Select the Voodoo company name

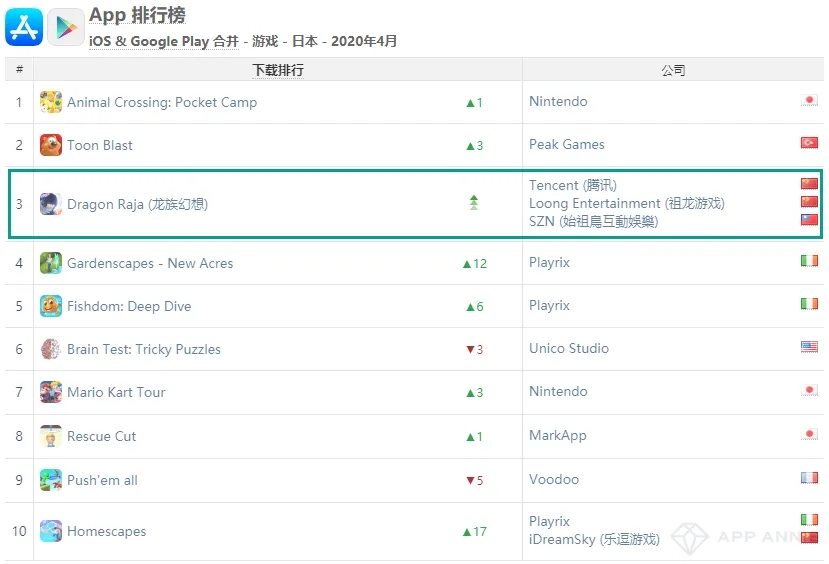click(554, 479)
